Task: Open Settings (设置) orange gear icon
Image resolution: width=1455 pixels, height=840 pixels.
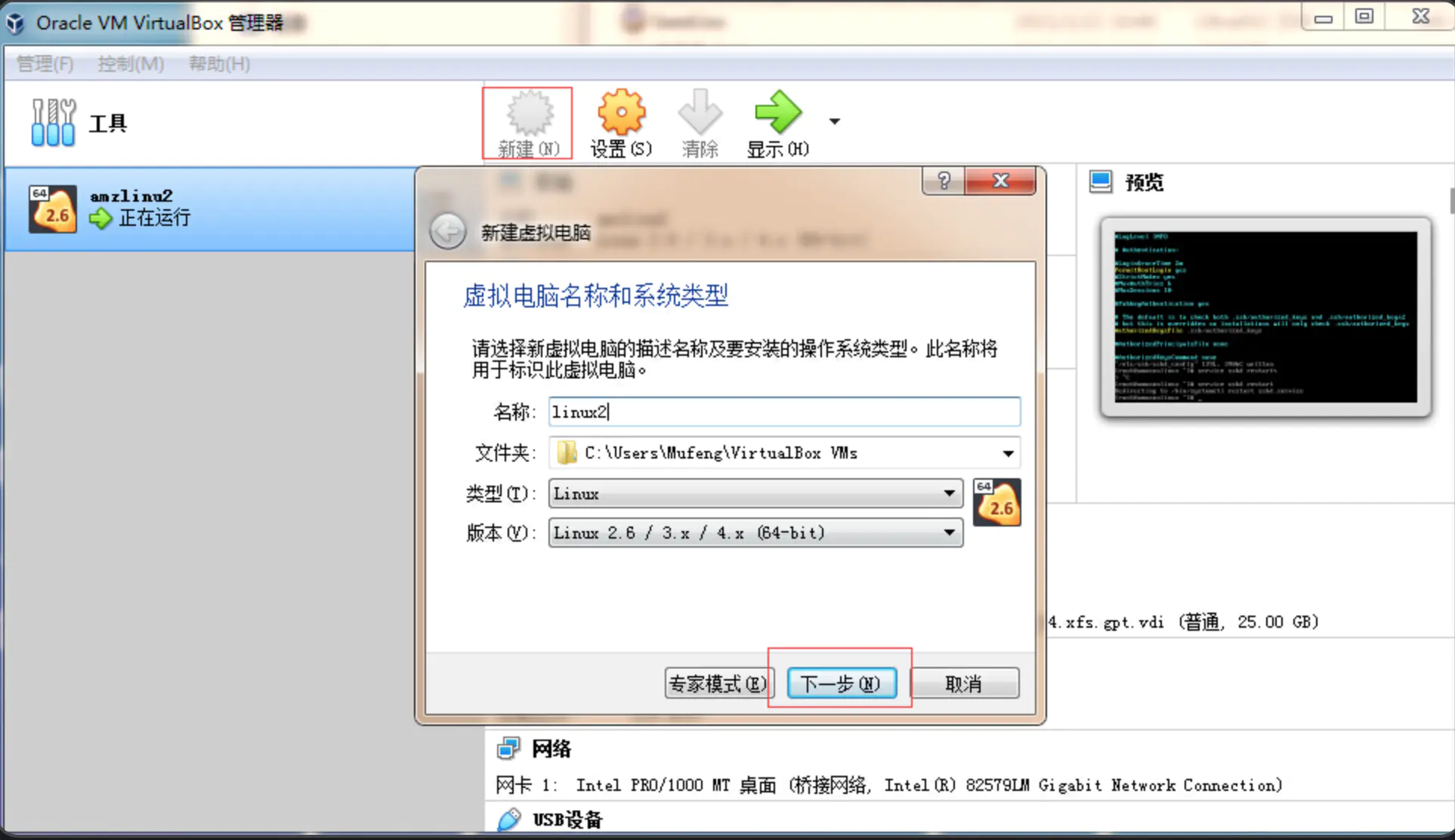Action: pyautogui.click(x=621, y=113)
